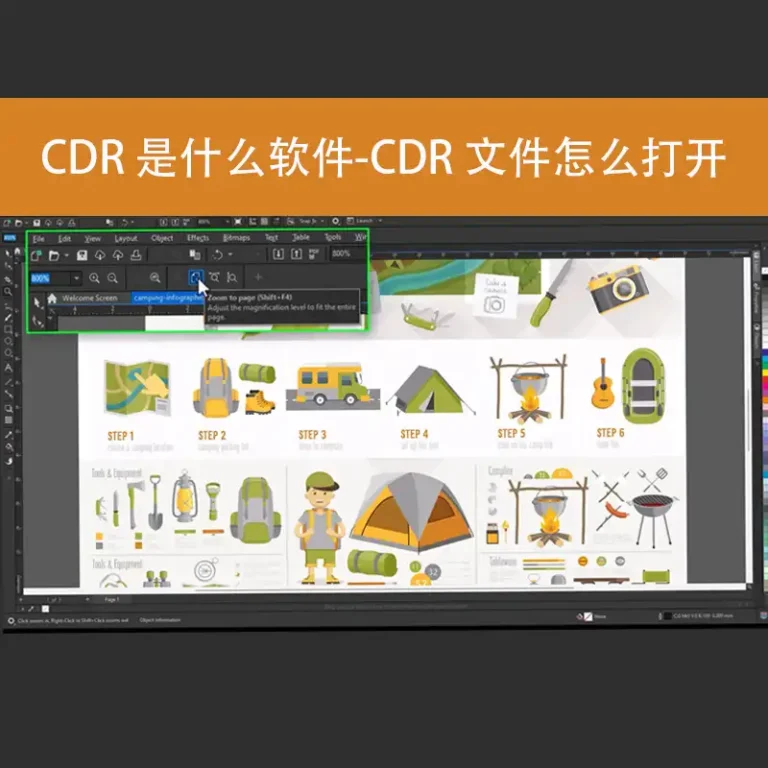Image resolution: width=768 pixels, height=768 pixels.
Task: Click Zoom In magnifier icon
Action: click(x=94, y=278)
